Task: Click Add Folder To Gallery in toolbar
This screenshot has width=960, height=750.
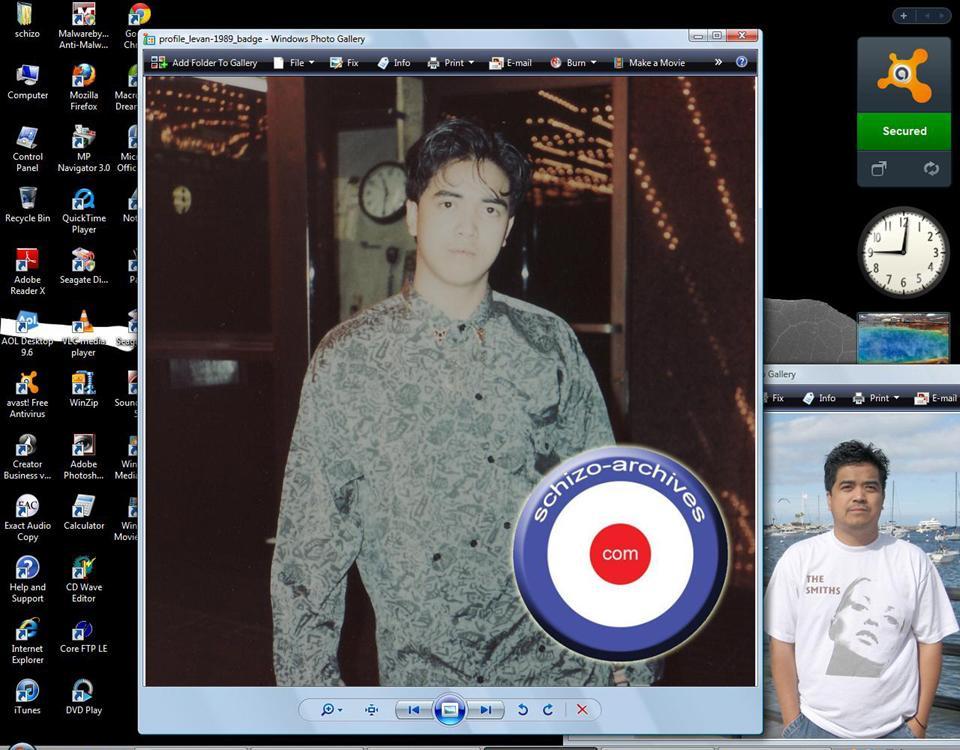Action: pos(204,62)
